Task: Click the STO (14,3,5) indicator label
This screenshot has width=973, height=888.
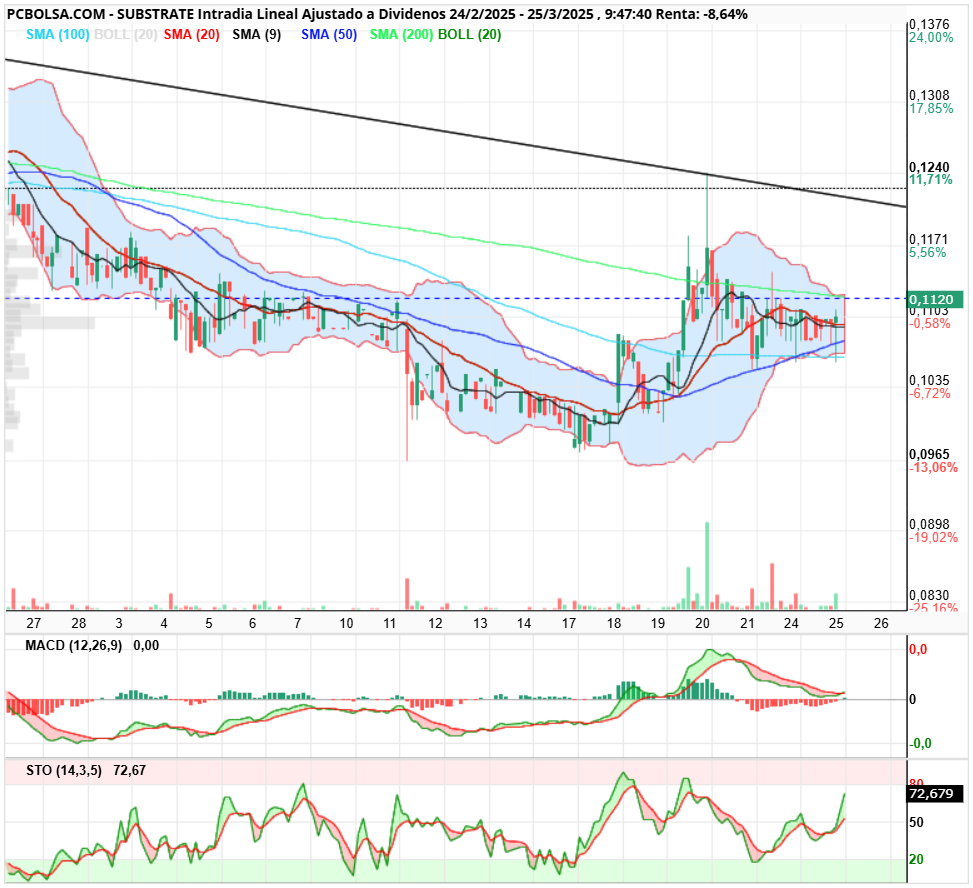Action: 64,771
